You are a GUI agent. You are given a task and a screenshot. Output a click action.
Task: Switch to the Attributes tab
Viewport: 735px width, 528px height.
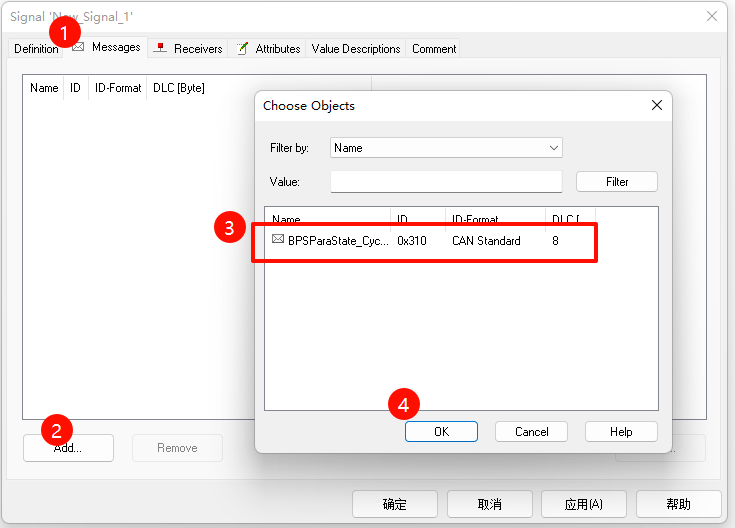(x=268, y=49)
